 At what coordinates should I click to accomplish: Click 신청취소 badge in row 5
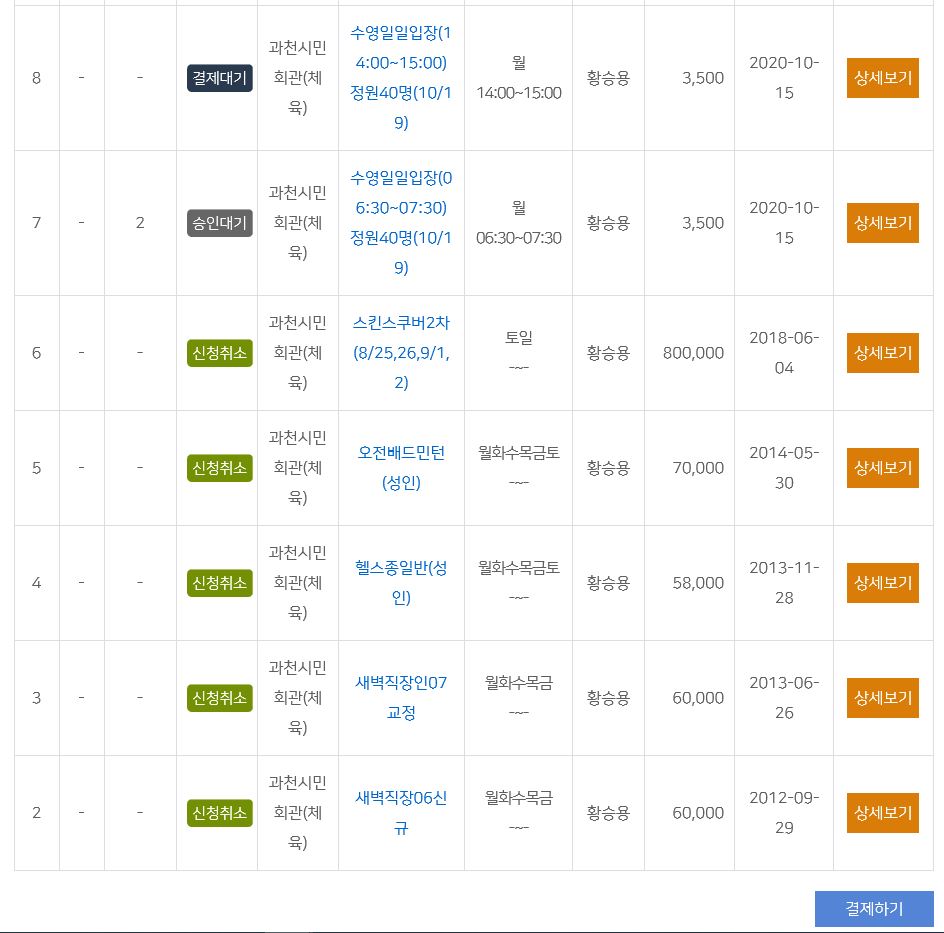click(x=219, y=468)
